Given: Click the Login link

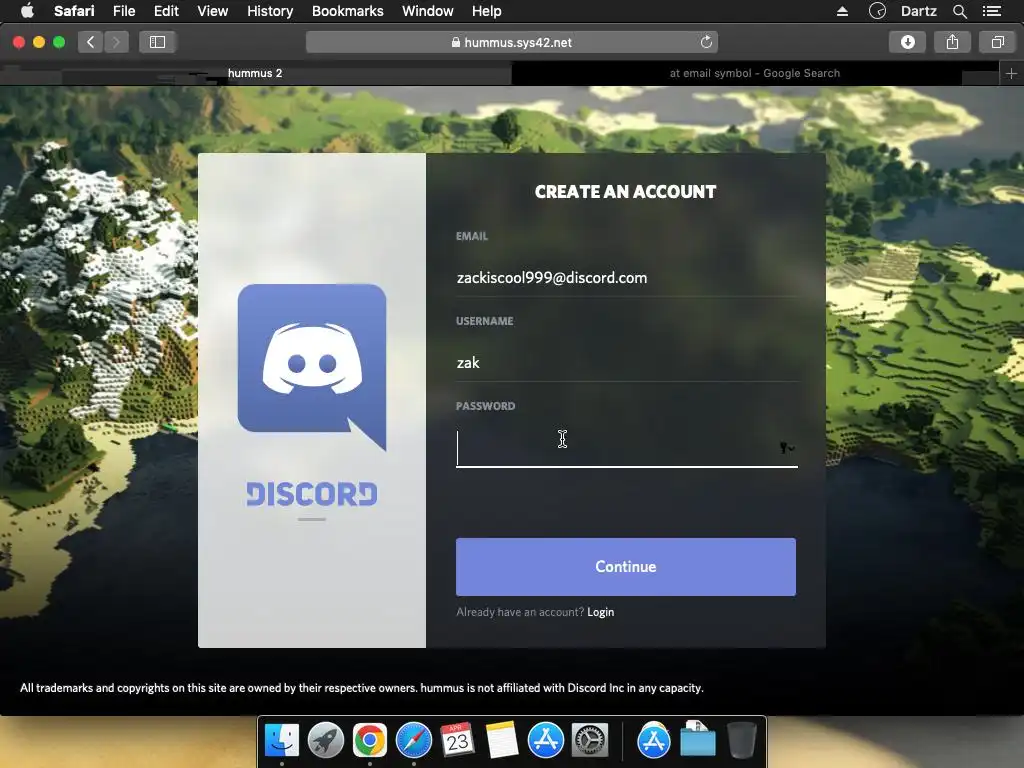Looking at the screenshot, I should (x=600, y=612).
